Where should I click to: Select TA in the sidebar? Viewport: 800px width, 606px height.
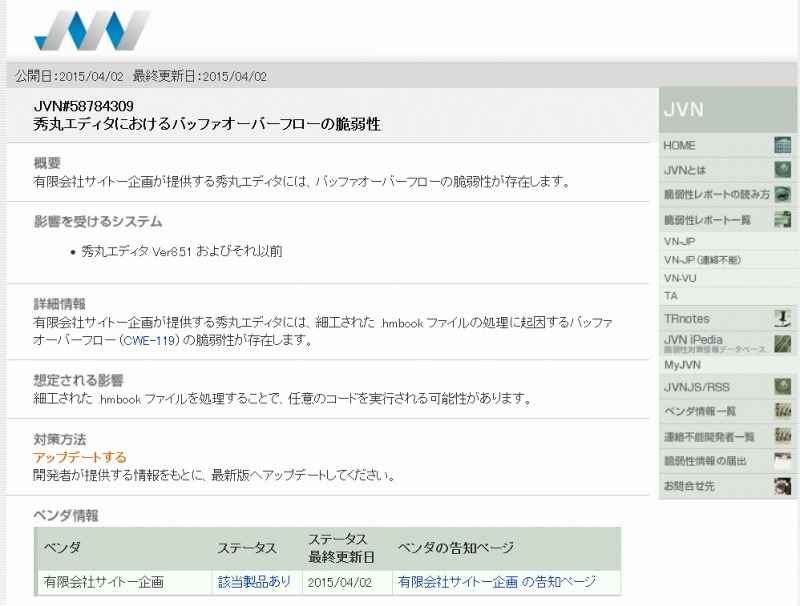pos(728,296)
